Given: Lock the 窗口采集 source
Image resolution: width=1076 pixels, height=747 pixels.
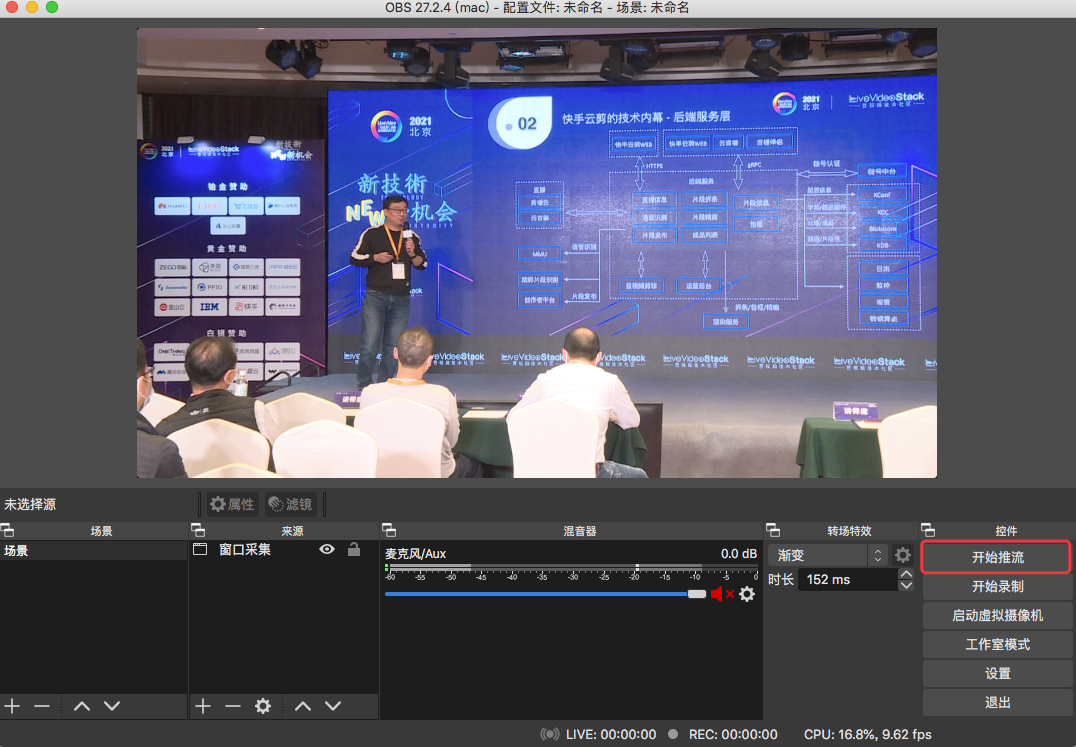Looking at the screenshot, I should 353,549.
